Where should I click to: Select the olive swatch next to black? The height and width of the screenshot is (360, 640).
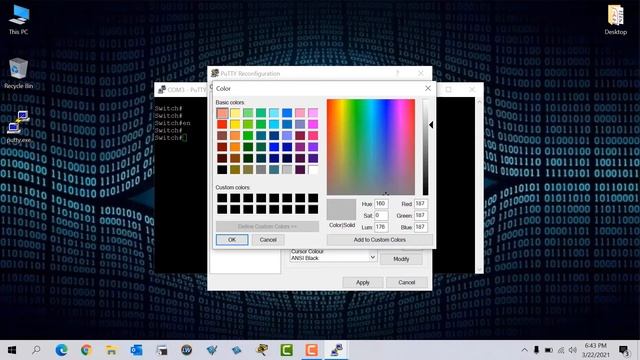pyautogui.click(x=235, y=169)
